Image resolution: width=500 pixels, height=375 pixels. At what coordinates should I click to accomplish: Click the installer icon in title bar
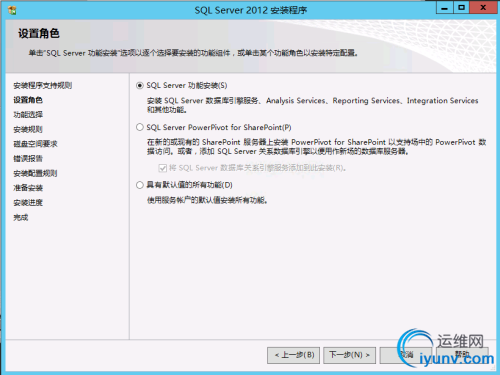pyautogui.click(x=12, y=10)
